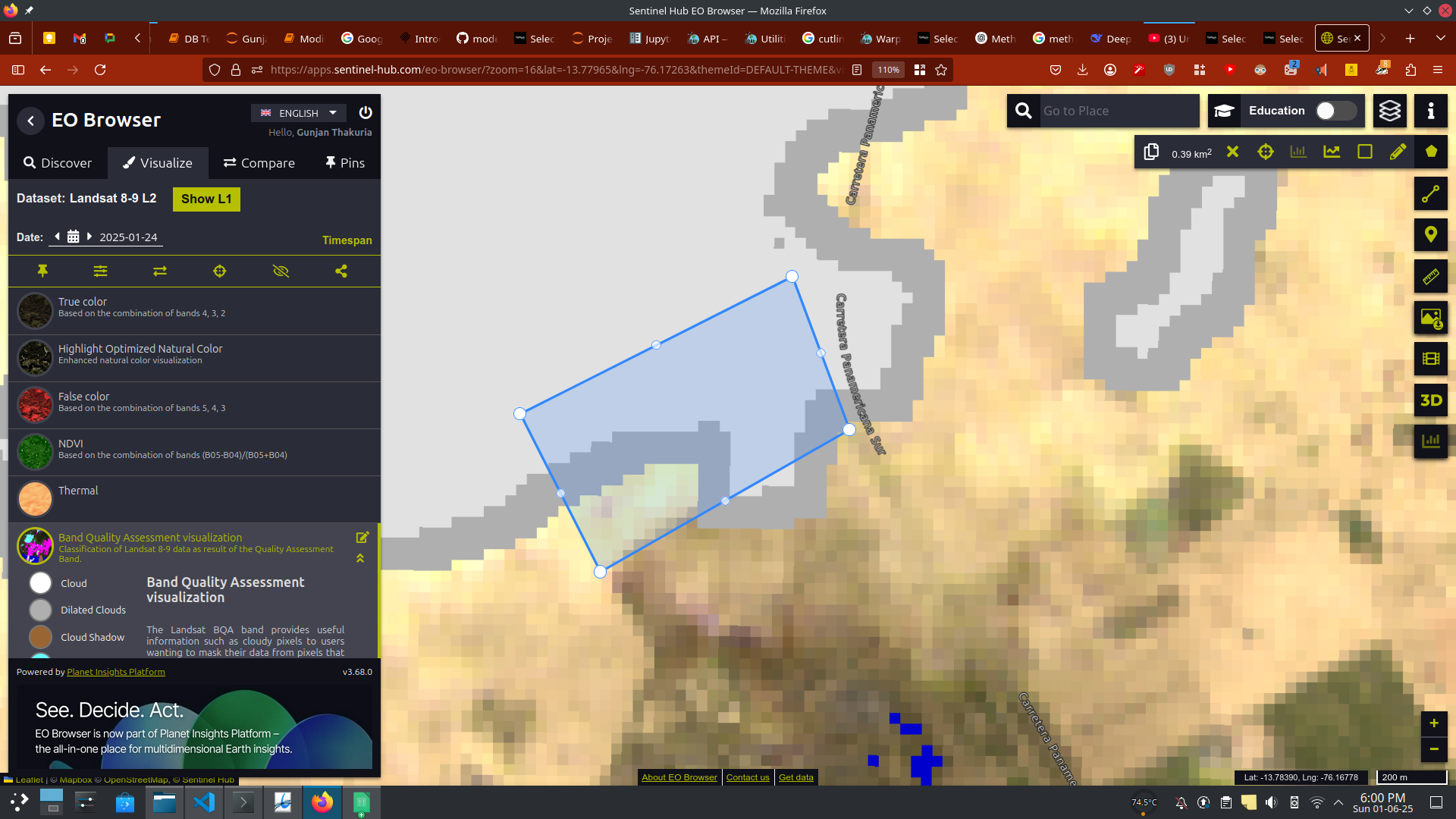Viewport: 1456px width, 819px height.
Task: Expand the list all tabs dropdown
Action: click(1441, 39)
